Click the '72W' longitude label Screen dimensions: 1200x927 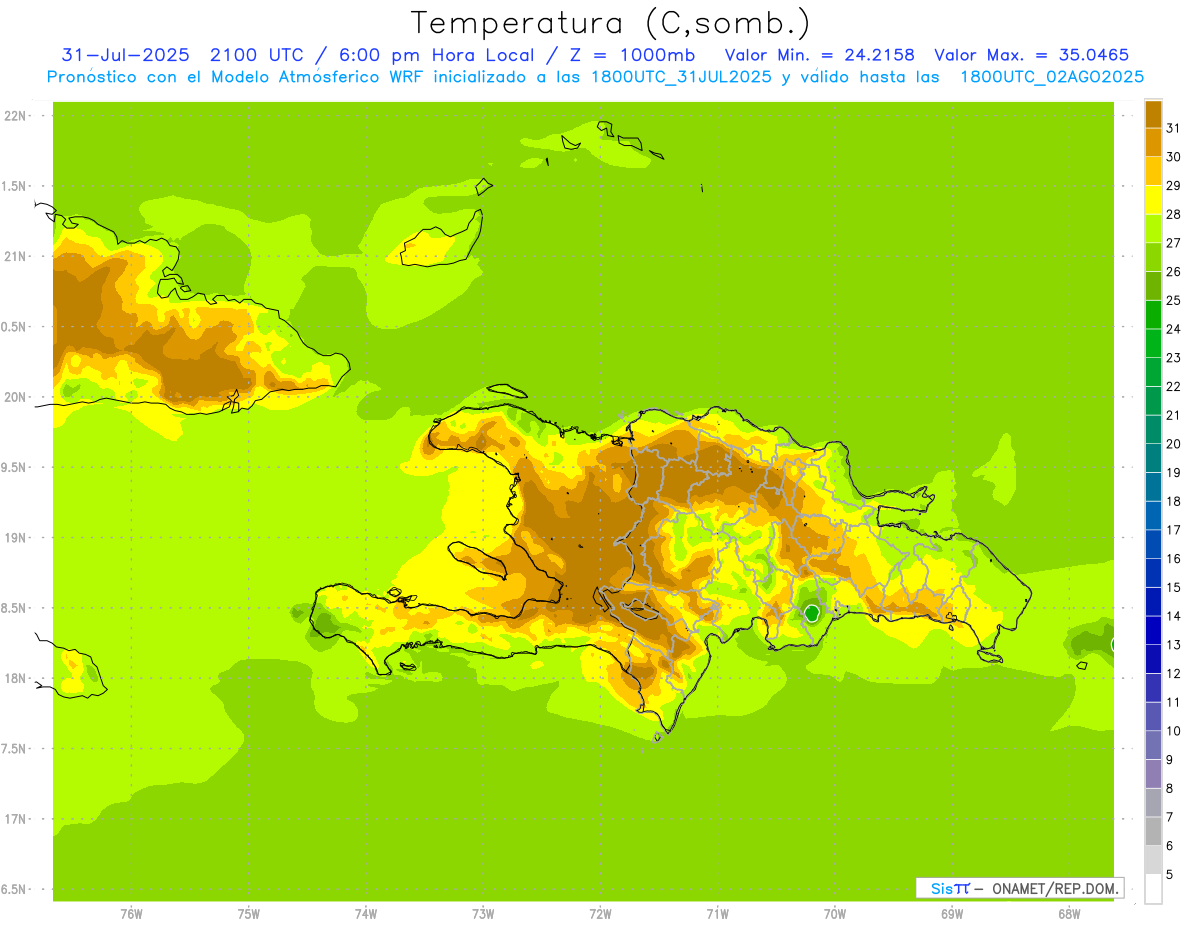[600, 914]
